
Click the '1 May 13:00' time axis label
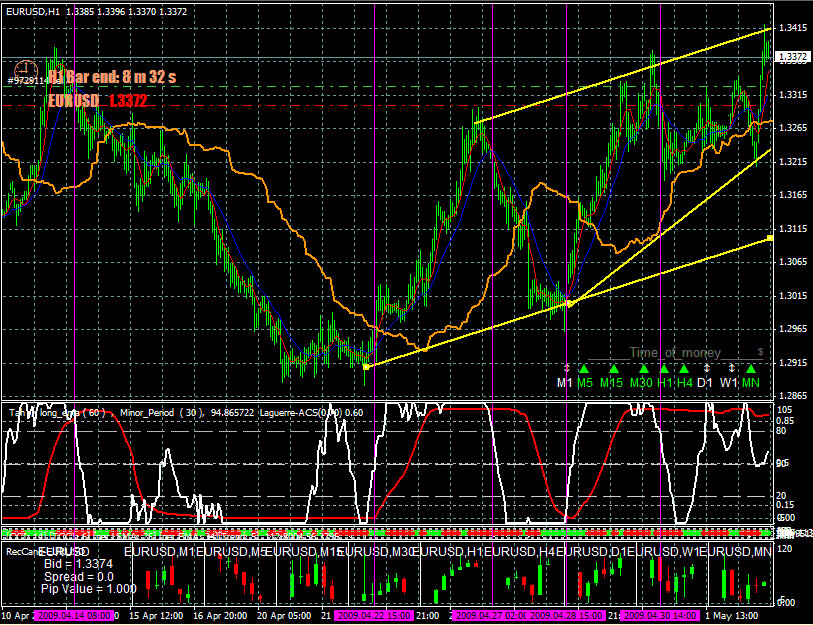(x=731, y=616)
